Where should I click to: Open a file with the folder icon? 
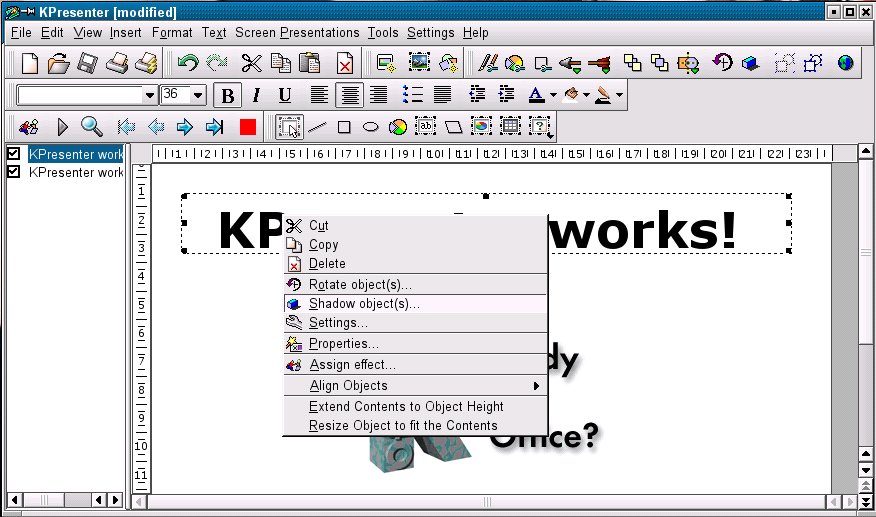(x=58, y=63)
